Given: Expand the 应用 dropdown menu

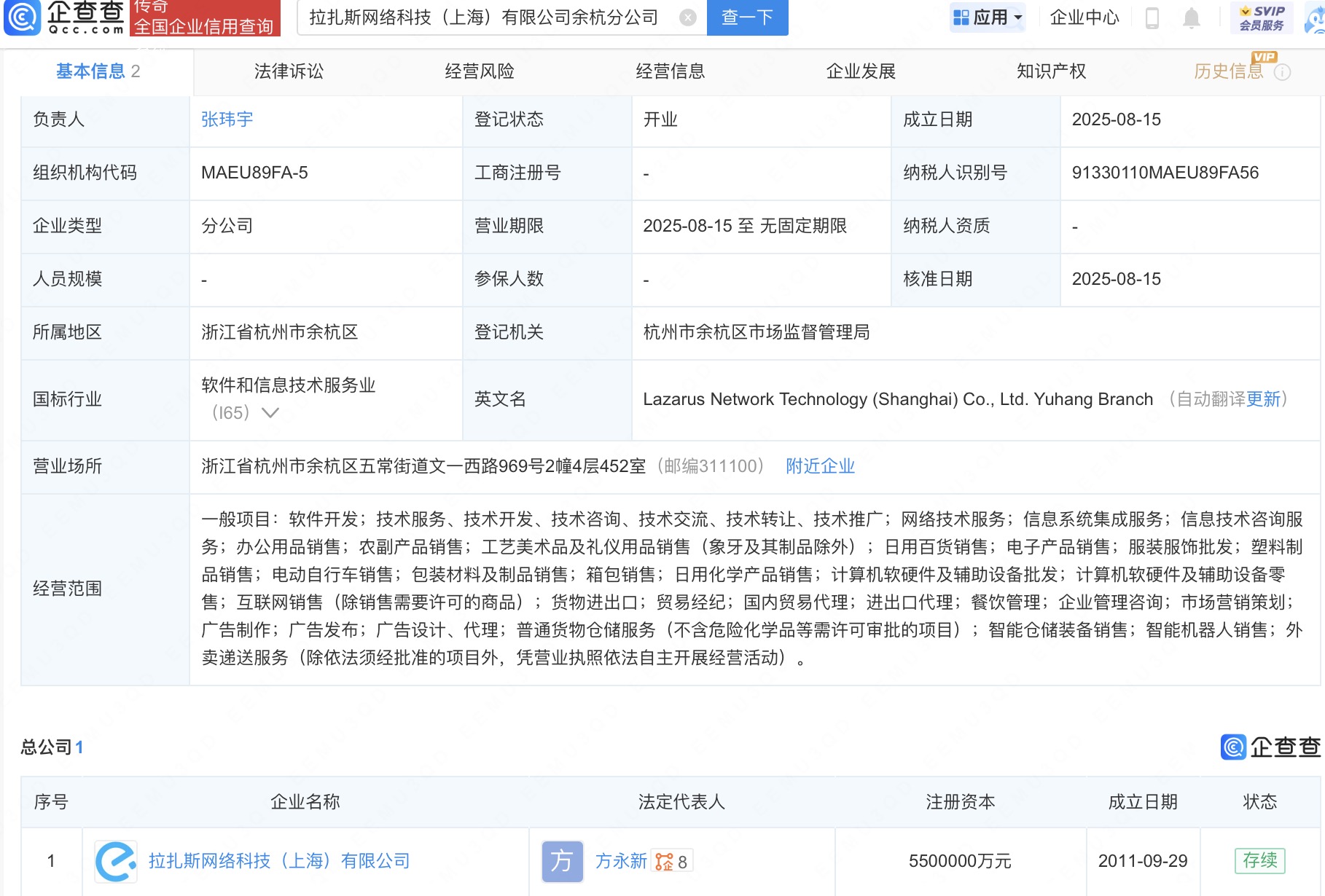Looking at the screenshot, I should click(x=988, y=17).
